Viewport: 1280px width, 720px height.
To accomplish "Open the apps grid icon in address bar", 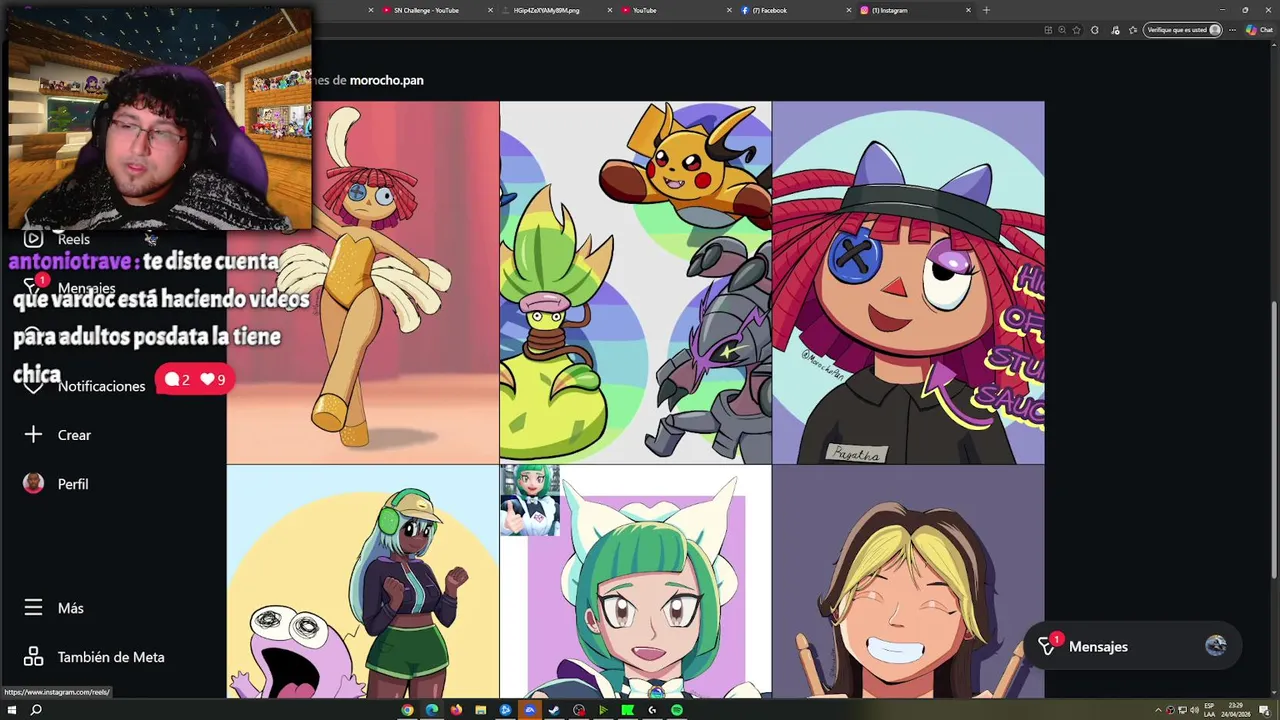I will pyautogui.click(x=1048, y=30).
